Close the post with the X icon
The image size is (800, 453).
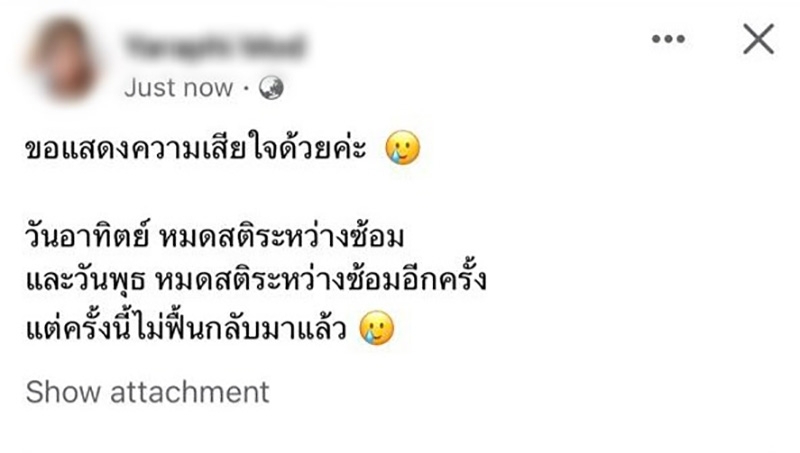point(758,39)
